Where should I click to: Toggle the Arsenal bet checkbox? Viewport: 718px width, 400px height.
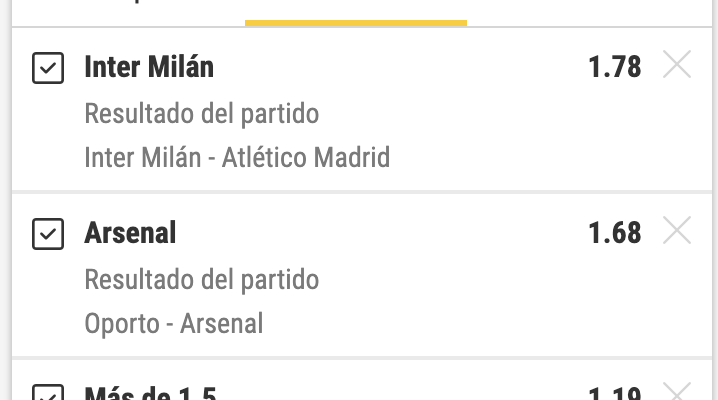click(x=48, y=234)
